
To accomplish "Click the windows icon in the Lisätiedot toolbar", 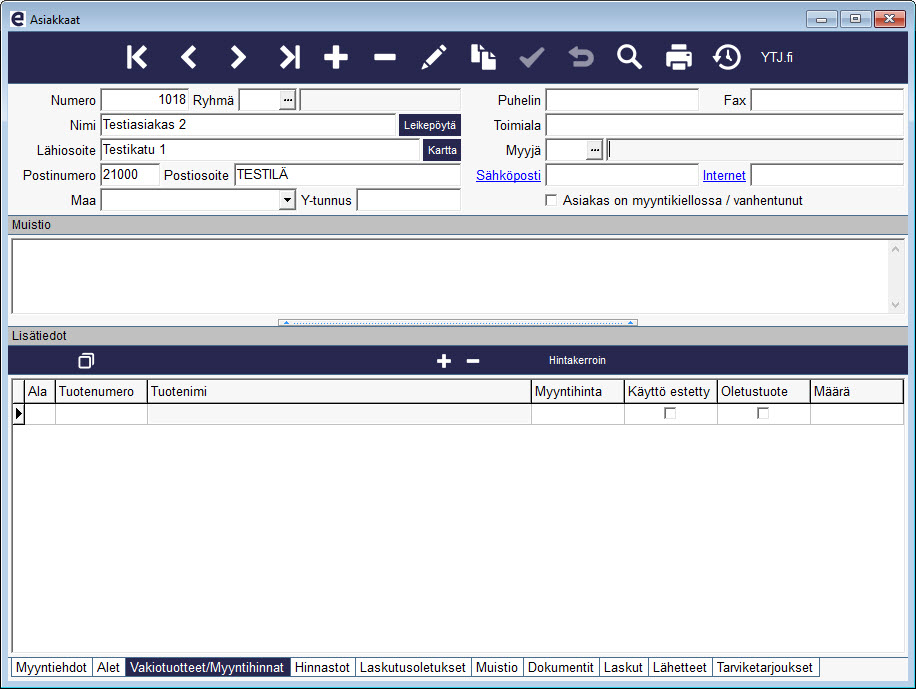I will [86, 361].
